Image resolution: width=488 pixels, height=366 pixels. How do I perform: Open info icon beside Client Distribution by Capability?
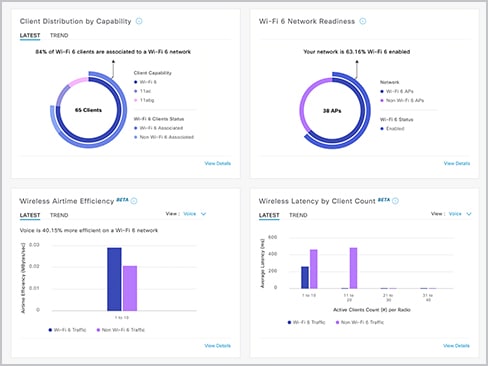pos(139,21)
